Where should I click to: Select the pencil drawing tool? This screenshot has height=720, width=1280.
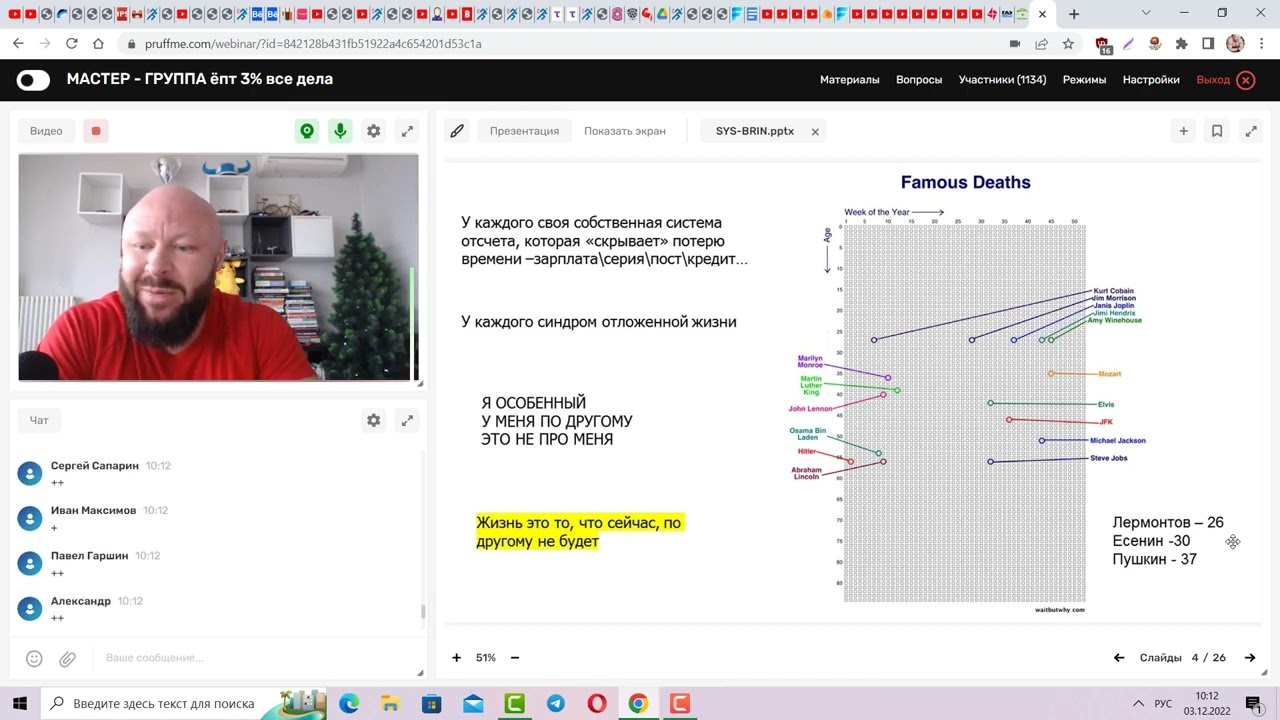457,131
